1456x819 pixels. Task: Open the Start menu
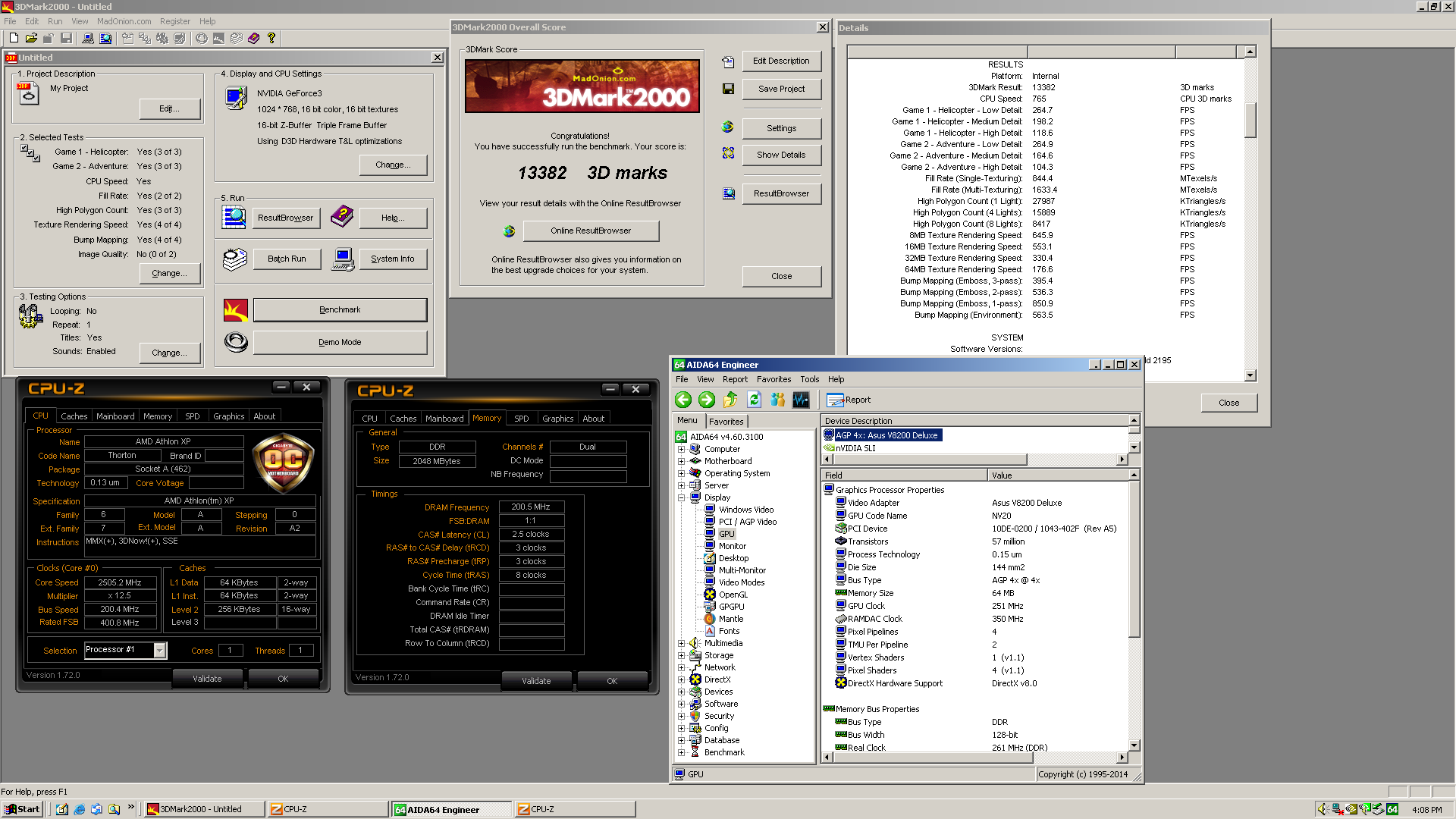(x=22, y=809)
